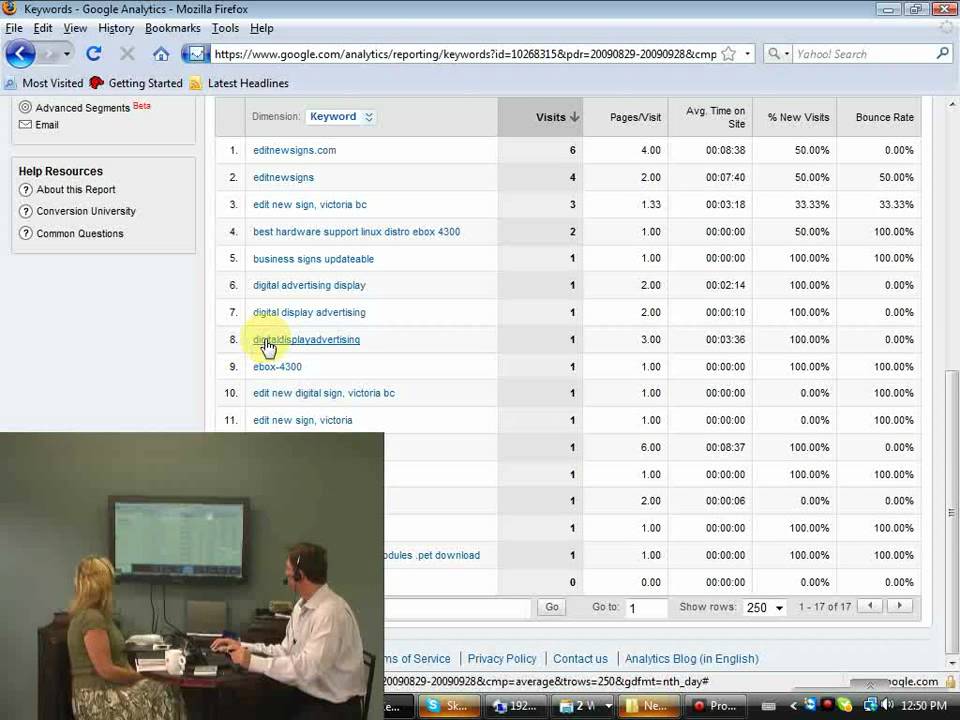Image resolution: width=960 pixels, height=720 pixels.
Task: Click the Go to page number field
Action: 645,608
